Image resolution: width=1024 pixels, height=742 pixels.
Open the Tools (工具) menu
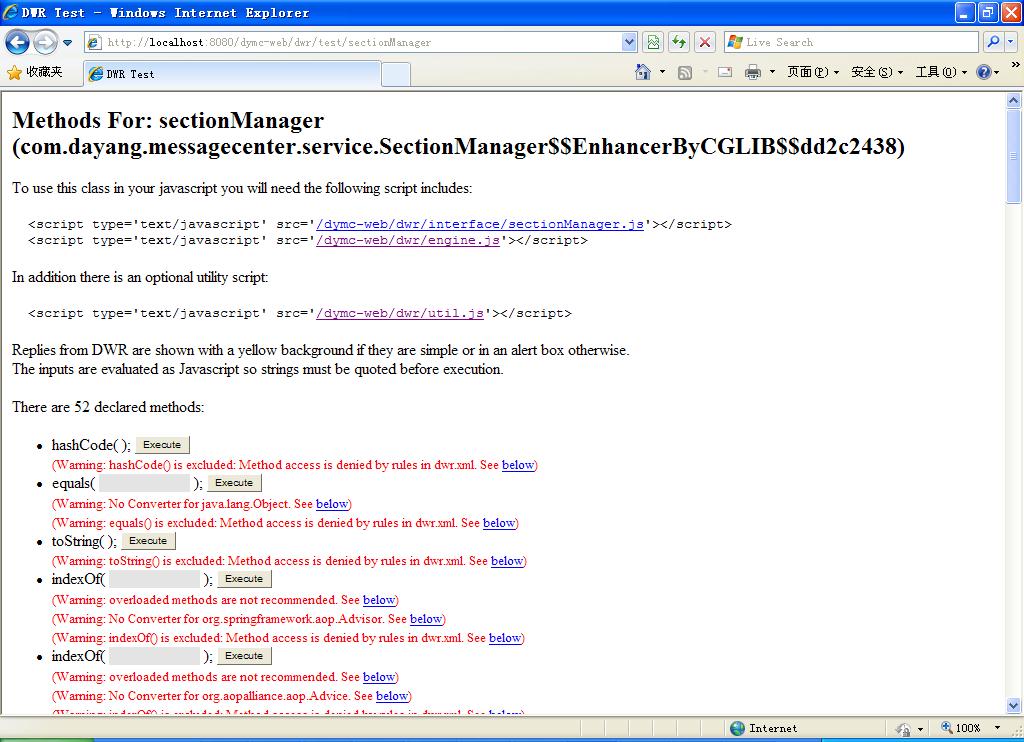(x=941, y=72)
